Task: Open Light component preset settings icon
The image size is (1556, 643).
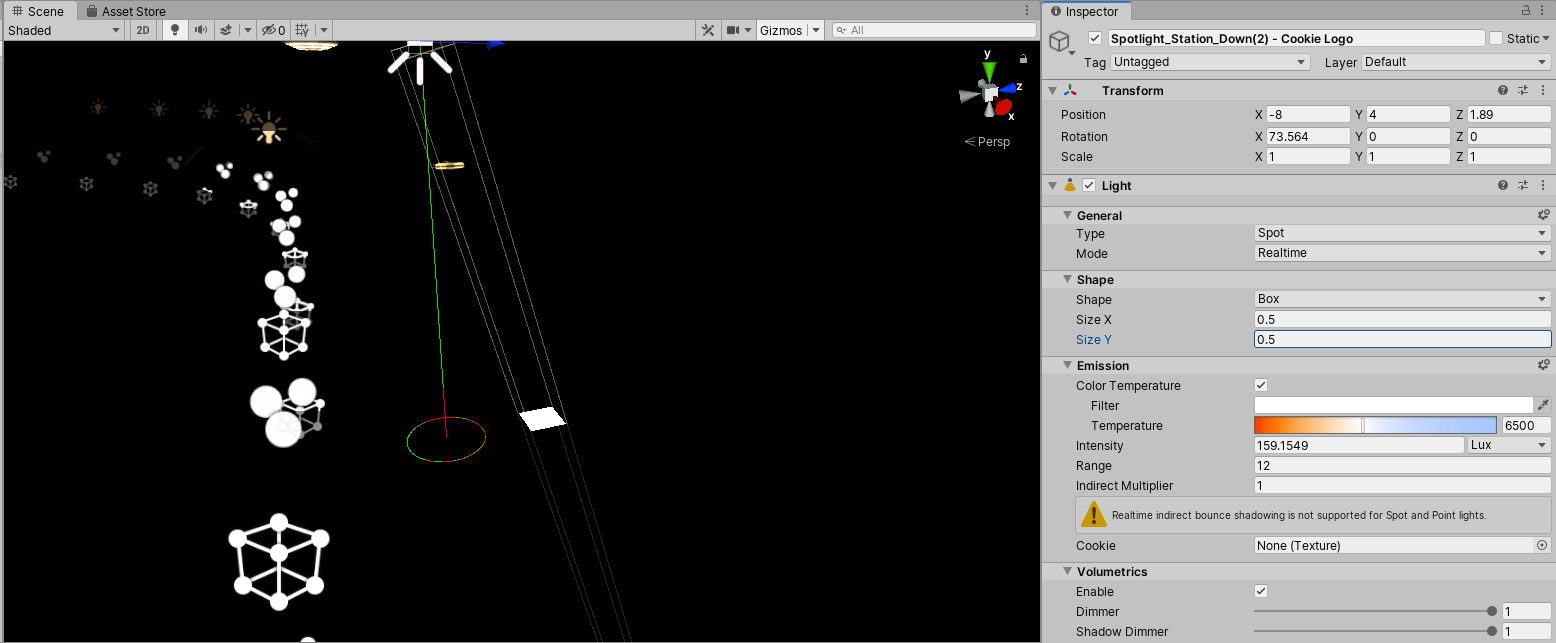Action: coord(1523,185)
